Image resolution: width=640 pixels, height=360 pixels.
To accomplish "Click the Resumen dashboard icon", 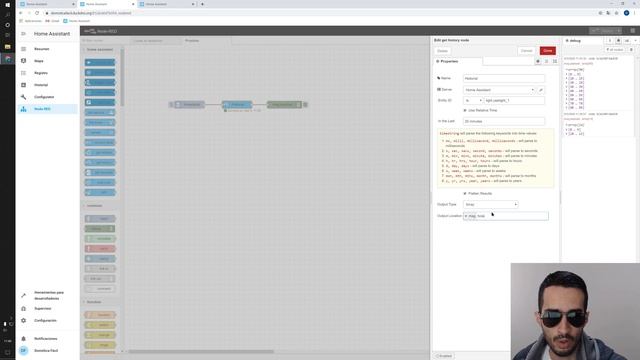I will pos(23,49).
